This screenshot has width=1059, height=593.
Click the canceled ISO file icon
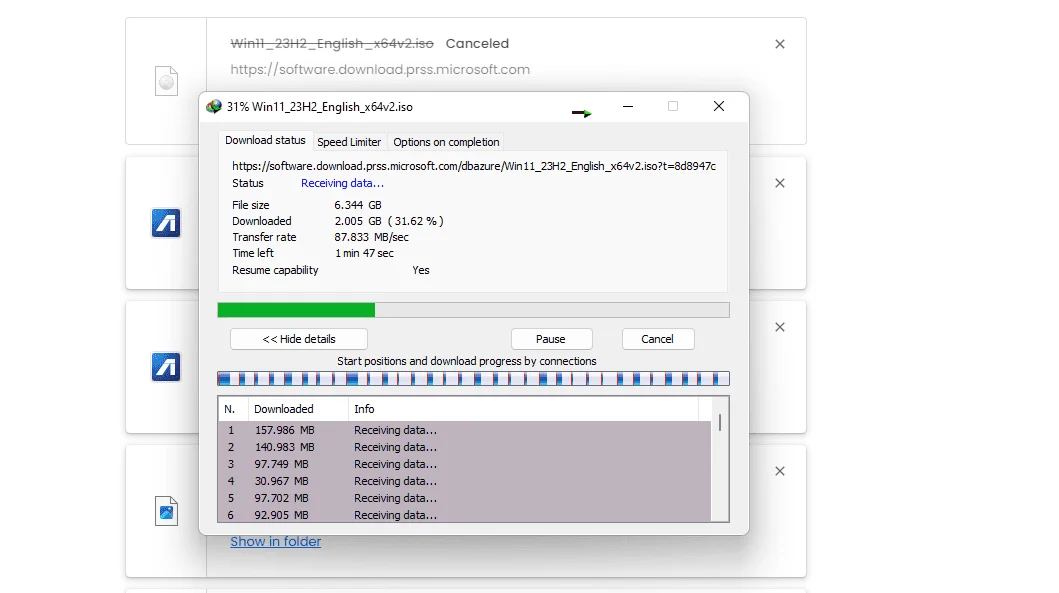coord(166,81)
